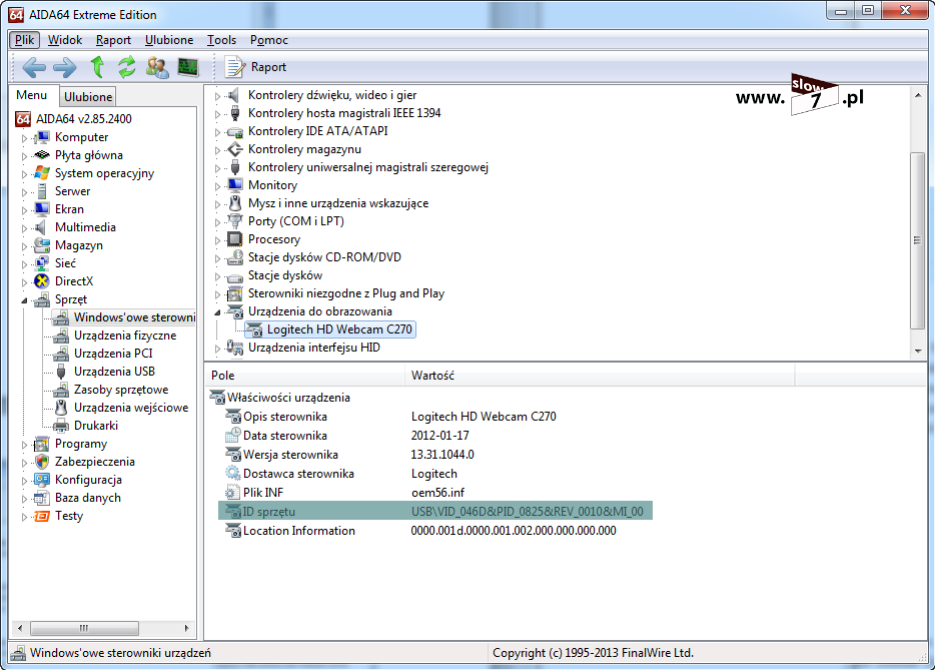Select Urządzenia USB in the tree
The image size is (935, 670).
tap(114, 371)
